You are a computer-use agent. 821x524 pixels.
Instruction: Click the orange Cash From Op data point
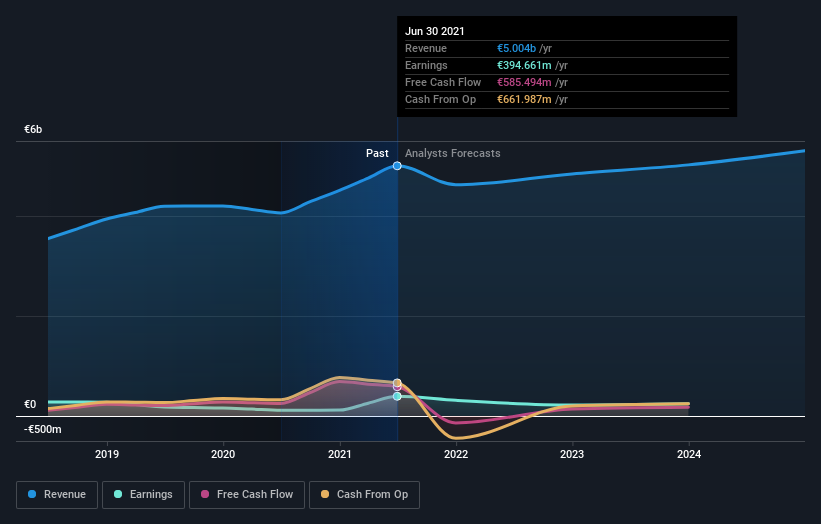click(x=397, y=383)
